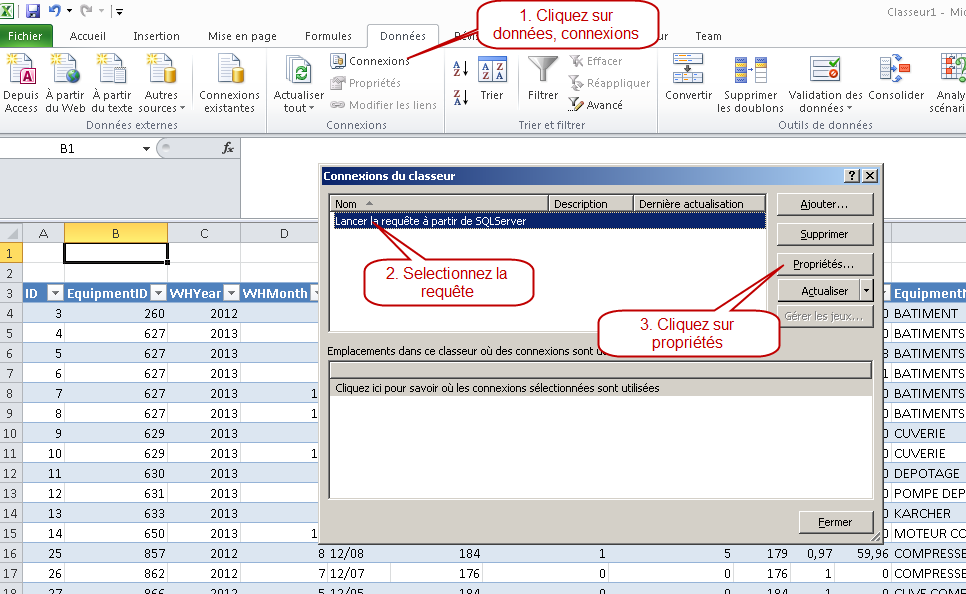The image size is (966, 594).
Task: Expand the Name Box dropdown
Action: (146, 148)
